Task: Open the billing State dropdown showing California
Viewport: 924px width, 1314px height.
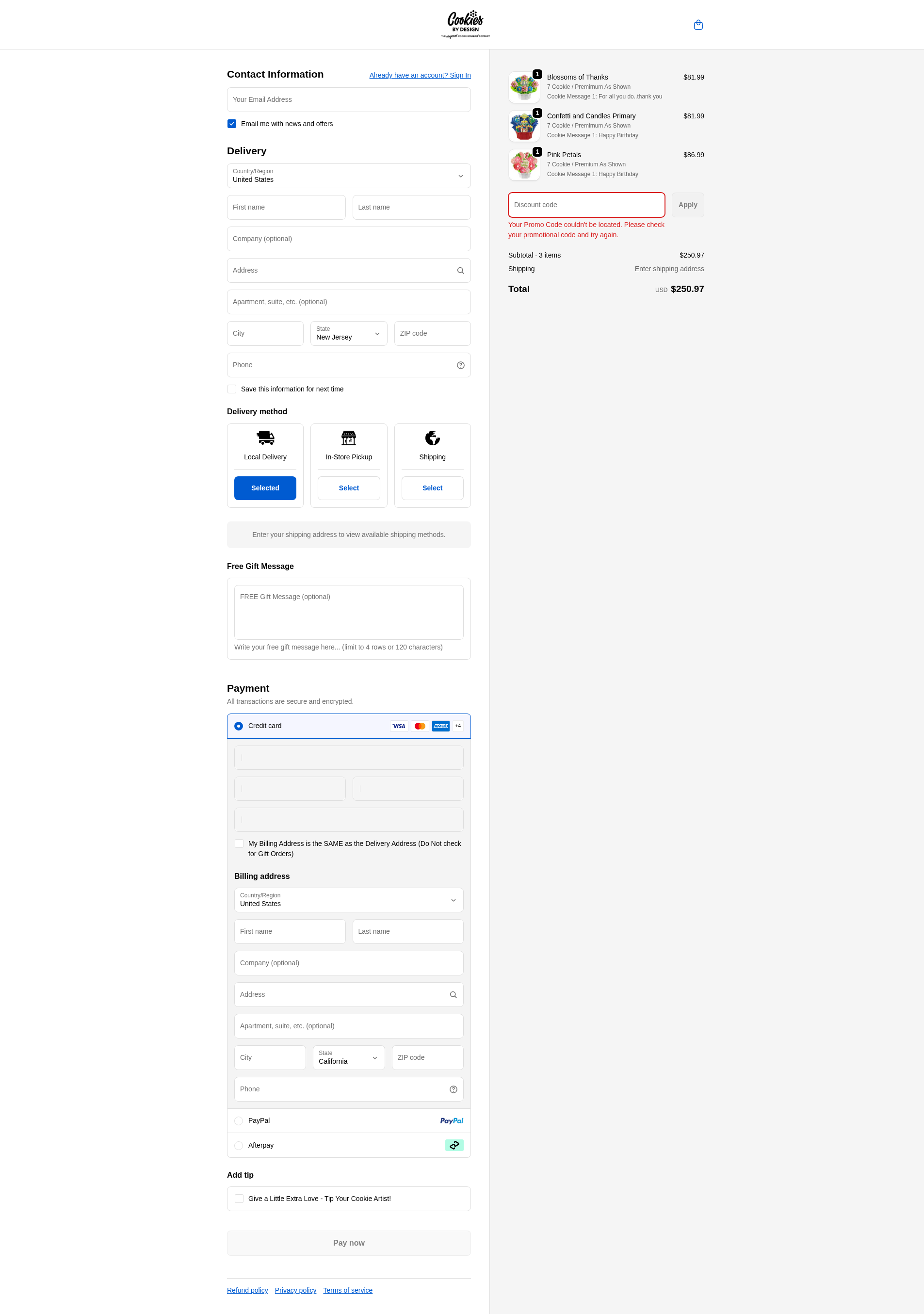Action: coord(348,1057)
